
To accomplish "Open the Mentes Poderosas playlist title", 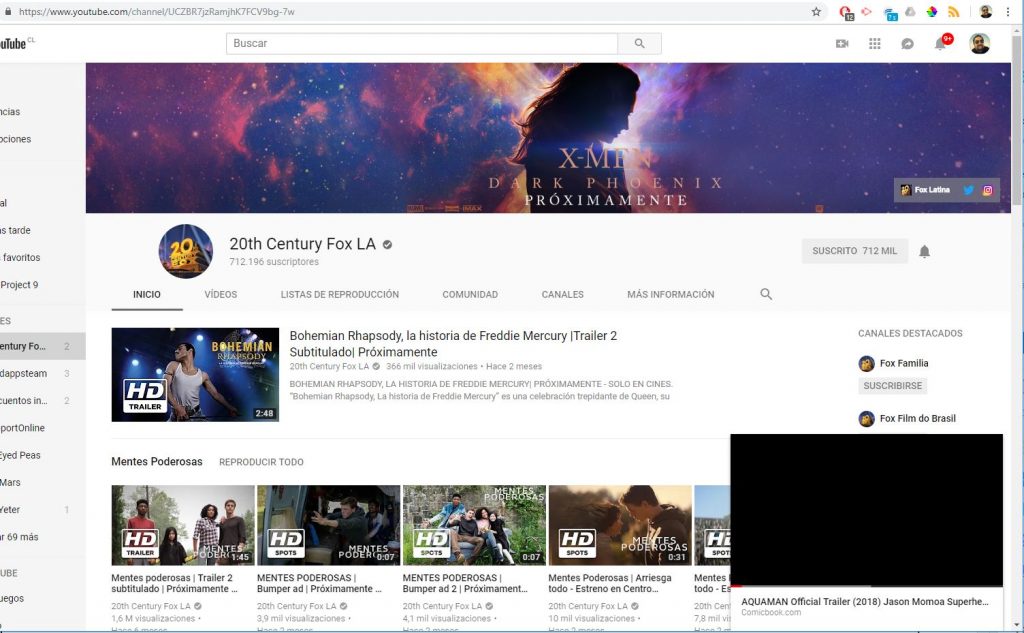I will [x=157, y=462].
